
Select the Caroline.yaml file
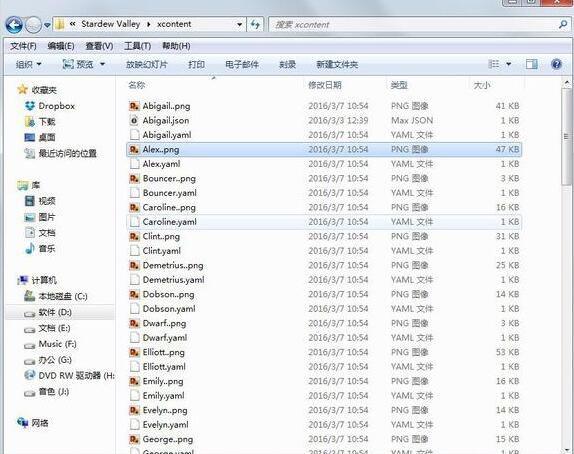pos(324,222)
